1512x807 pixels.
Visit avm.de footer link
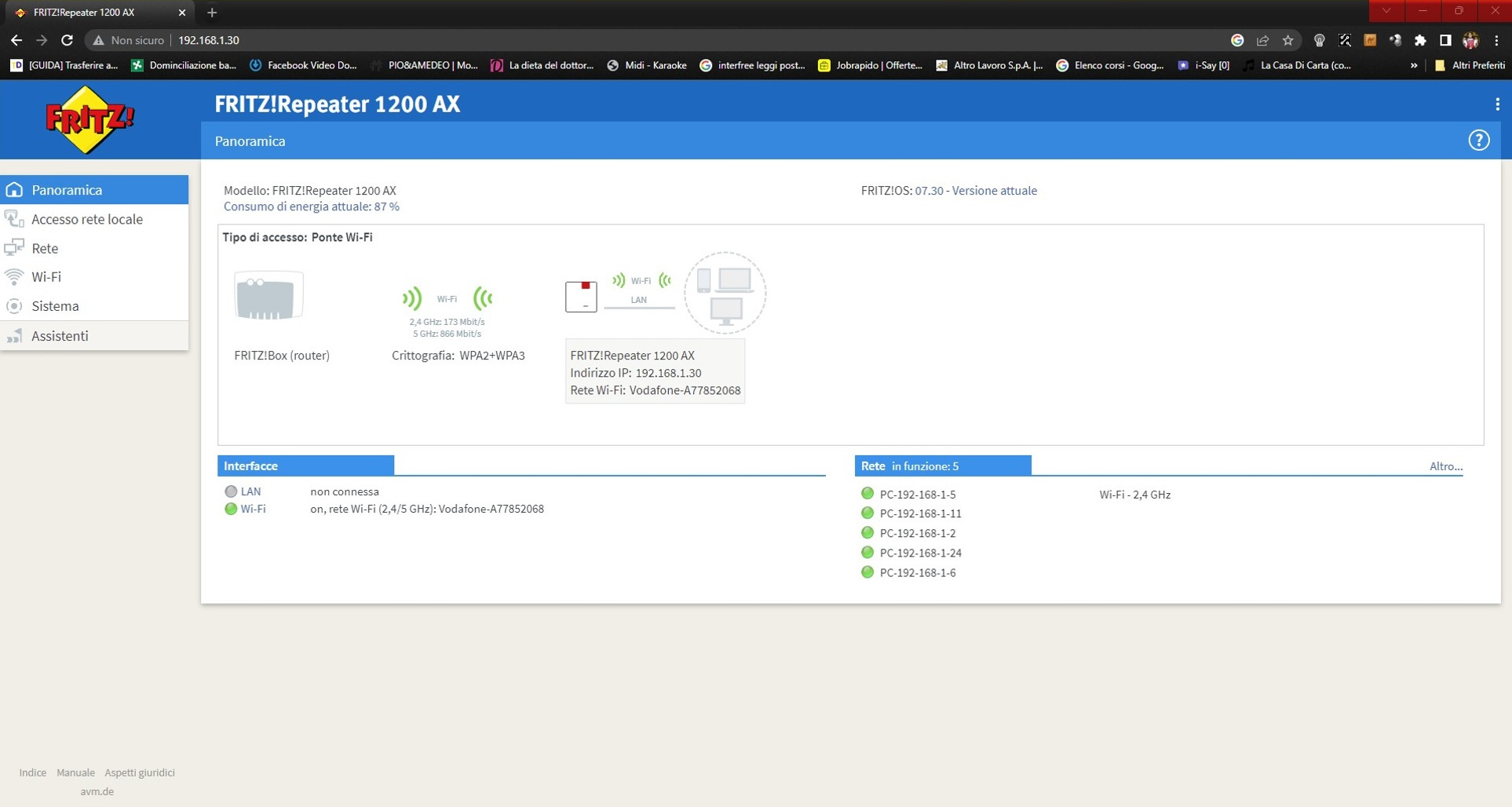pyautogui.click(x=97, y=791)
